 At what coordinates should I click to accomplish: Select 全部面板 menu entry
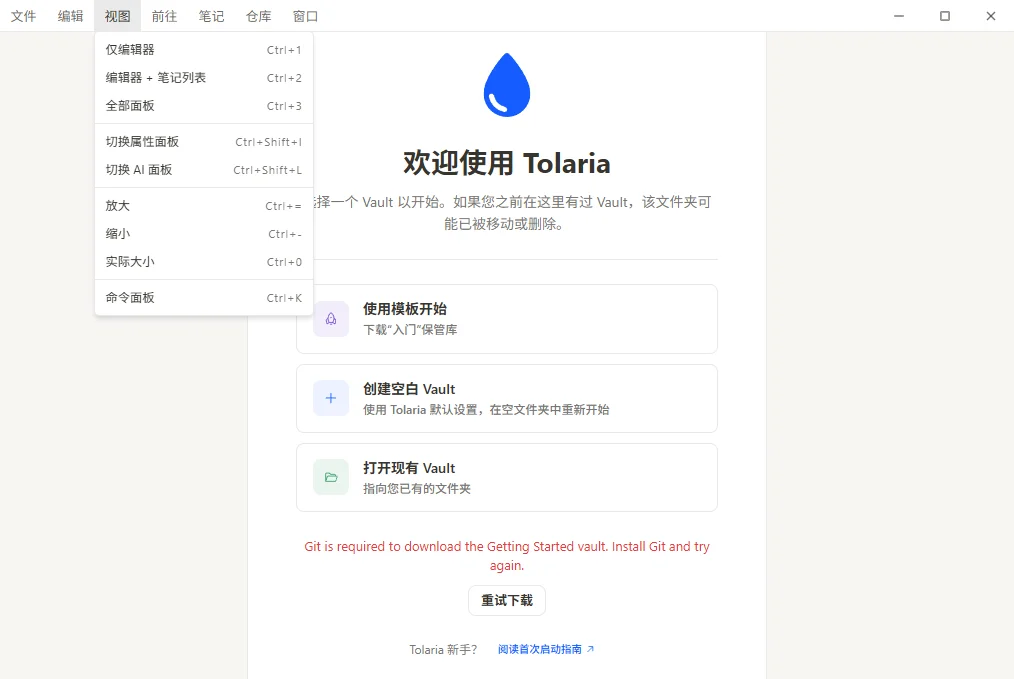pyautogui.click(x=204, y=106)
